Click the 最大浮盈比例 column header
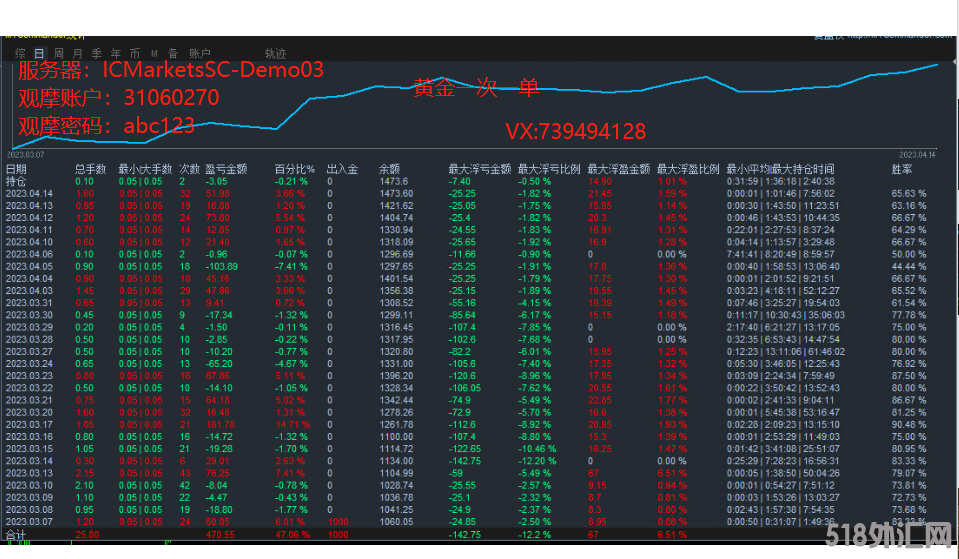 [x=688, y=169]
